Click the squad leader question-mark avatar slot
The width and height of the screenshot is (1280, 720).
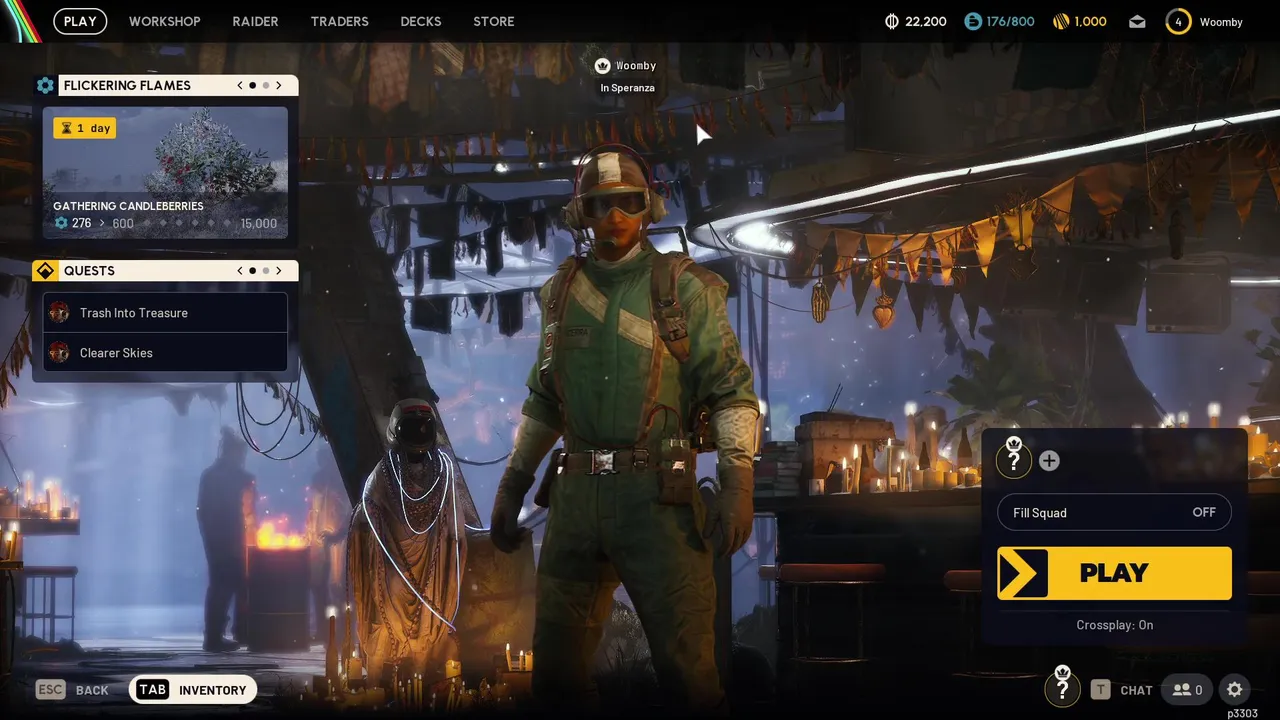(x=1013, y=460)
